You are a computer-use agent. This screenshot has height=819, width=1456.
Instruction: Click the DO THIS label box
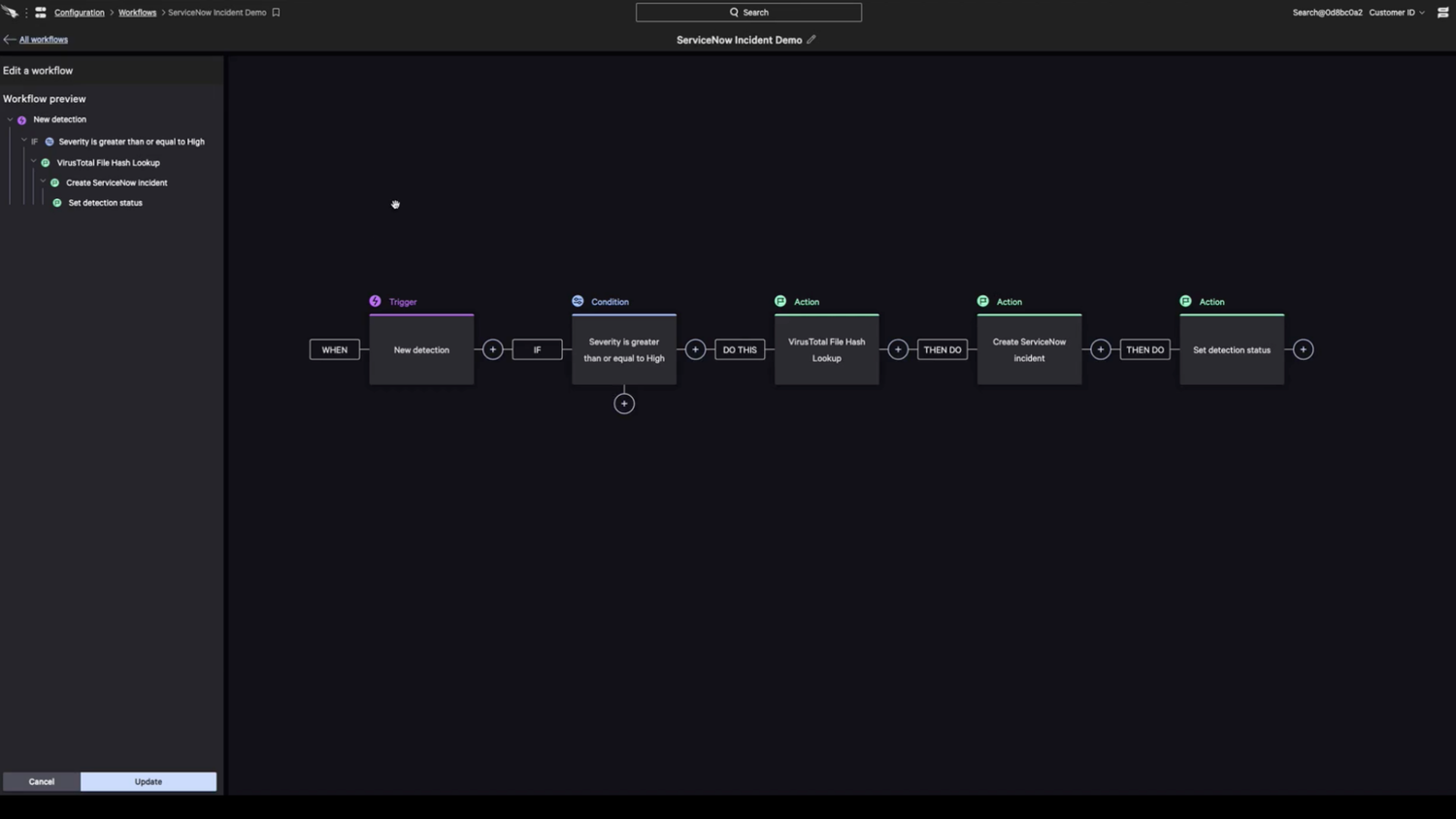pos(740,349)
